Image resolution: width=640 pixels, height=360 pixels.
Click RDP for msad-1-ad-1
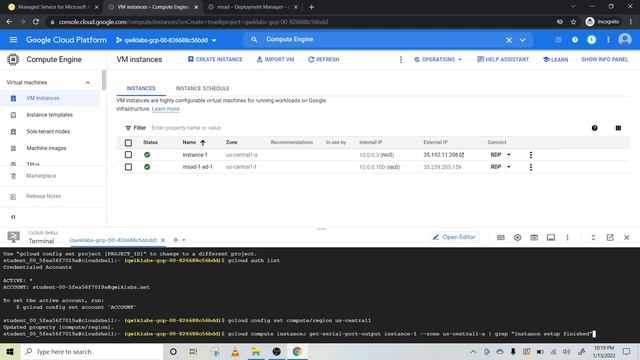(496, 167)
